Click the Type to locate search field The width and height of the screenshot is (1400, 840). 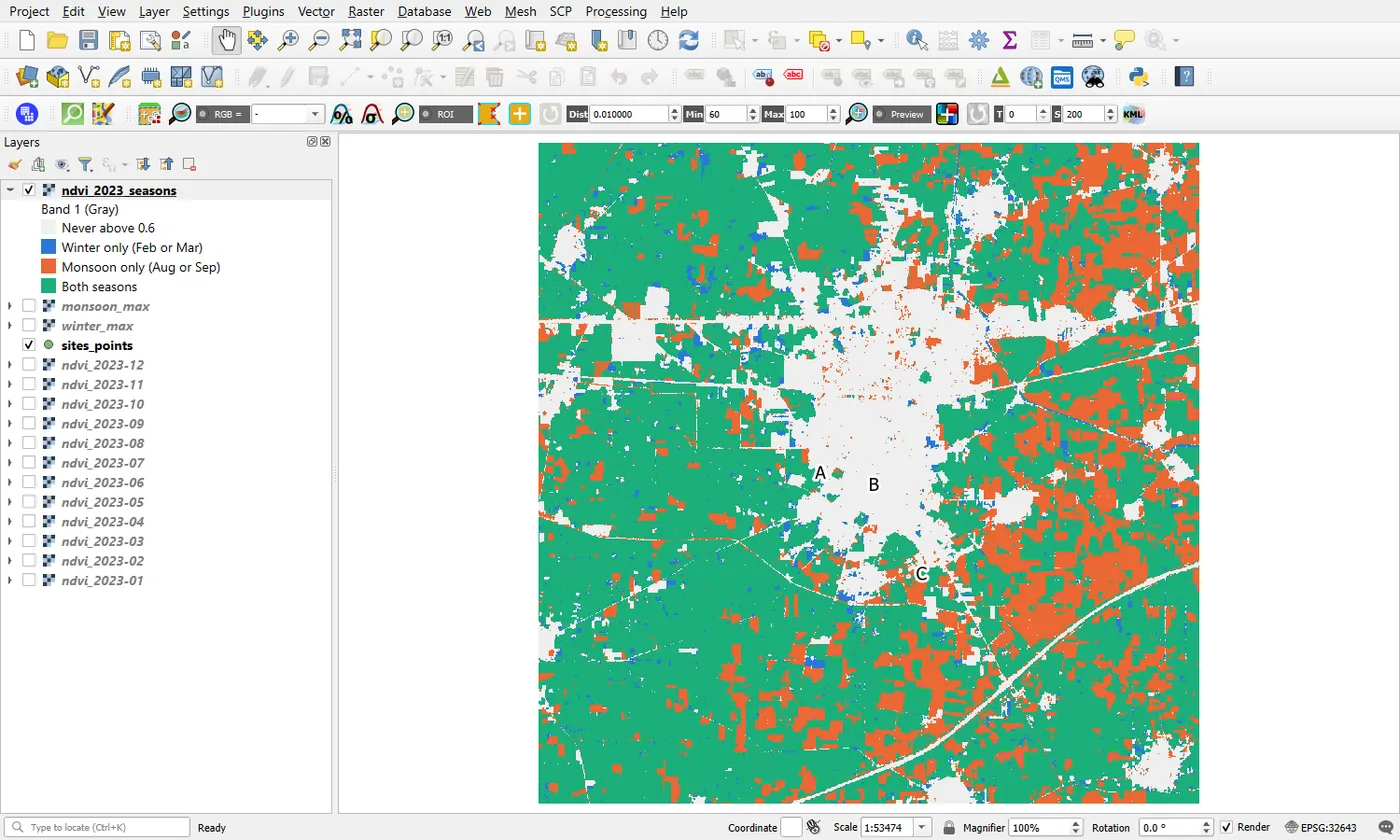click(98, 828)
